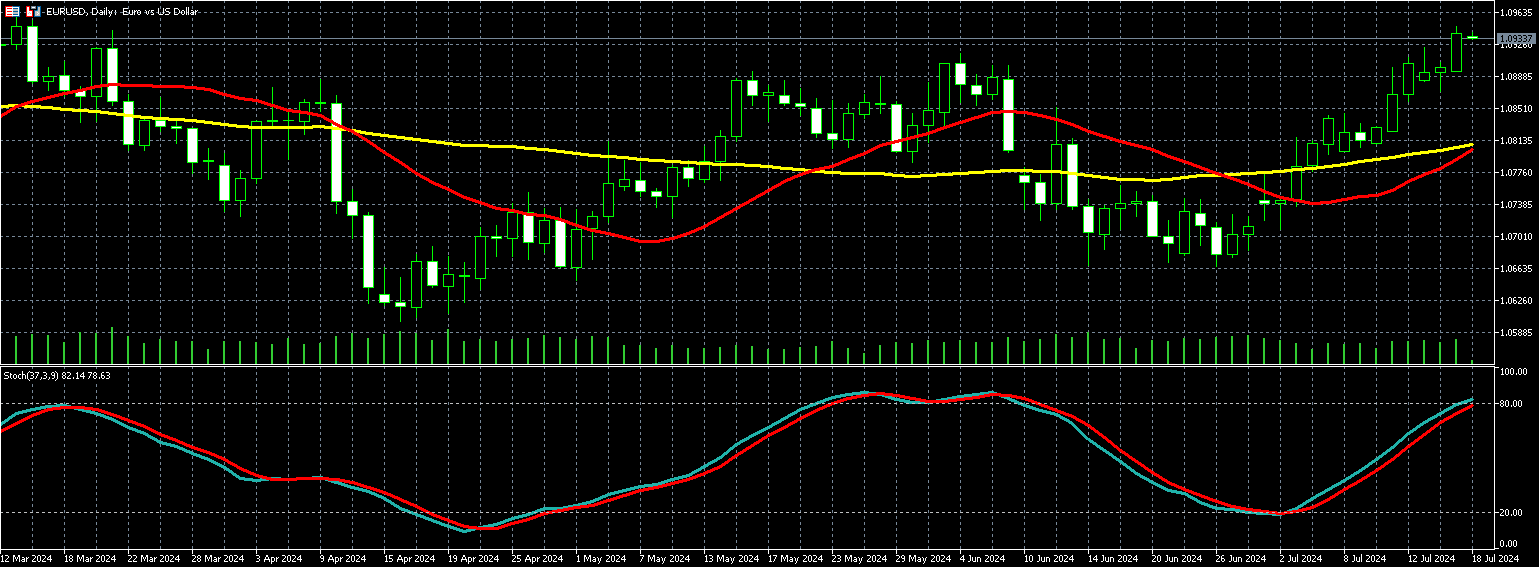
Task: Click the 1 May 2024 date label
Action: tap(603, 559)
